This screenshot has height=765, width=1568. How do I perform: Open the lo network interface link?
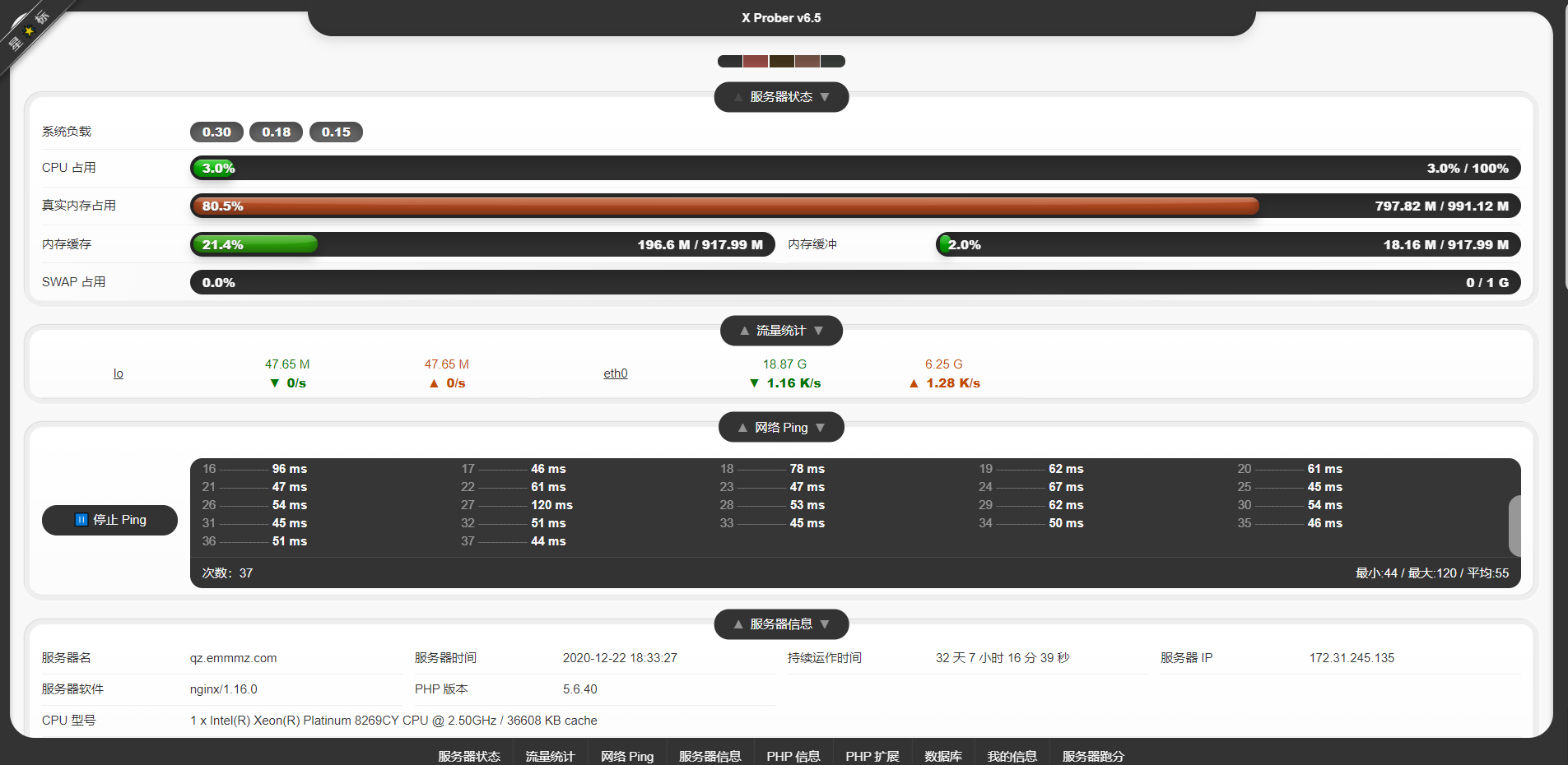[119, 373]
